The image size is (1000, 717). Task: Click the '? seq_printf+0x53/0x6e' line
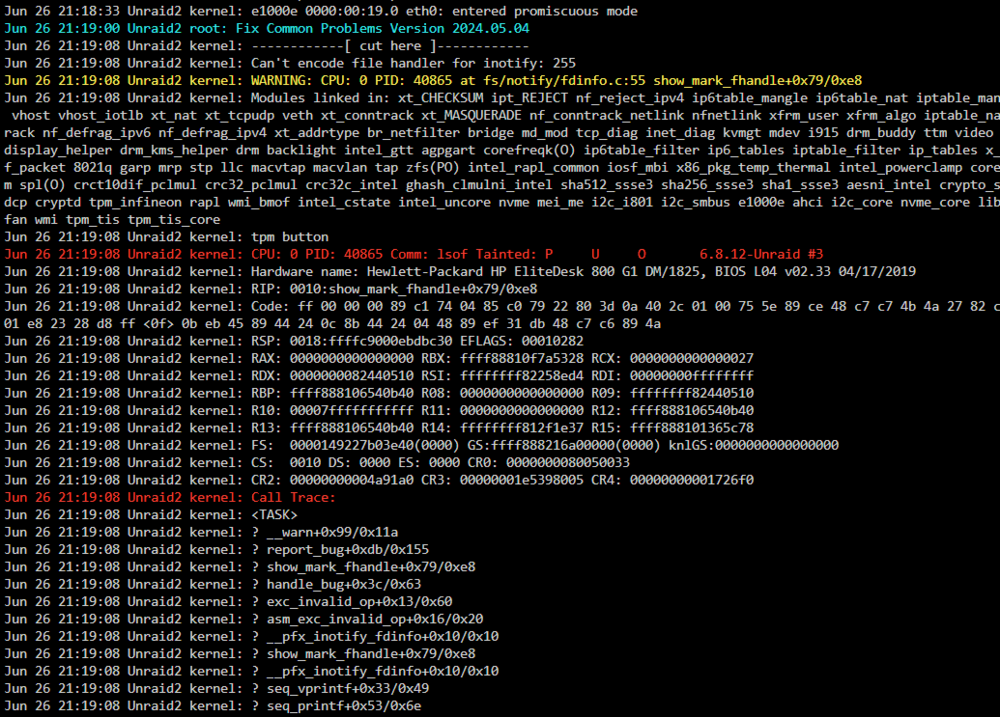tap(212, 705)
